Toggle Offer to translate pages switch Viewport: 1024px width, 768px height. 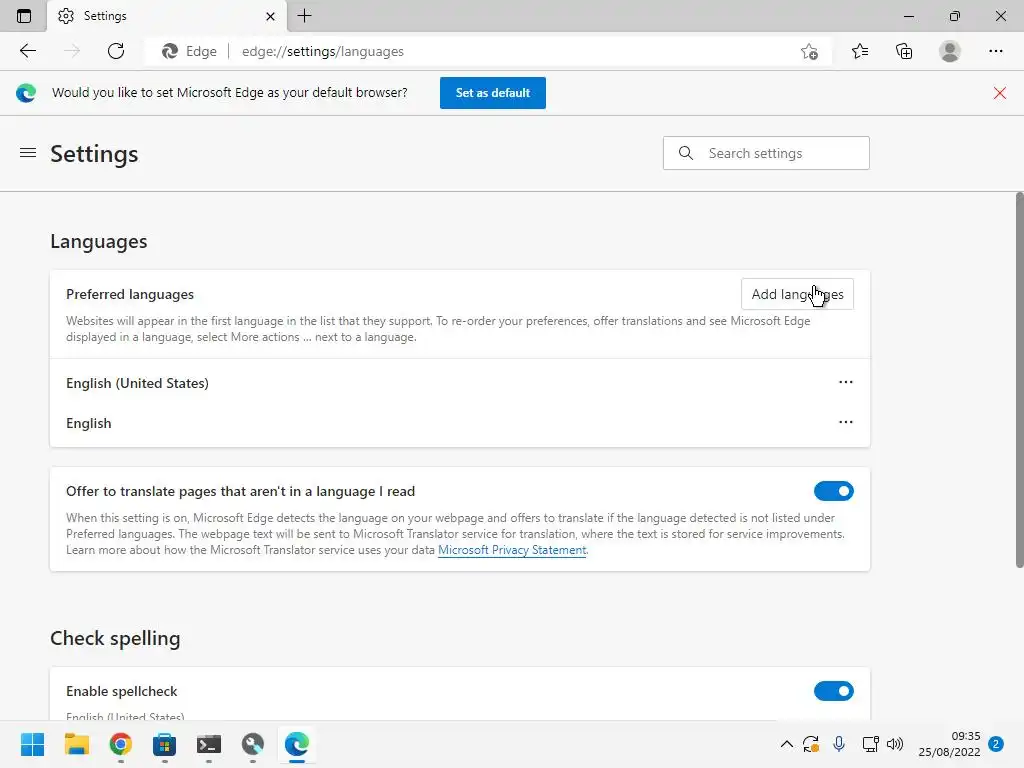(x=833, y=491)
